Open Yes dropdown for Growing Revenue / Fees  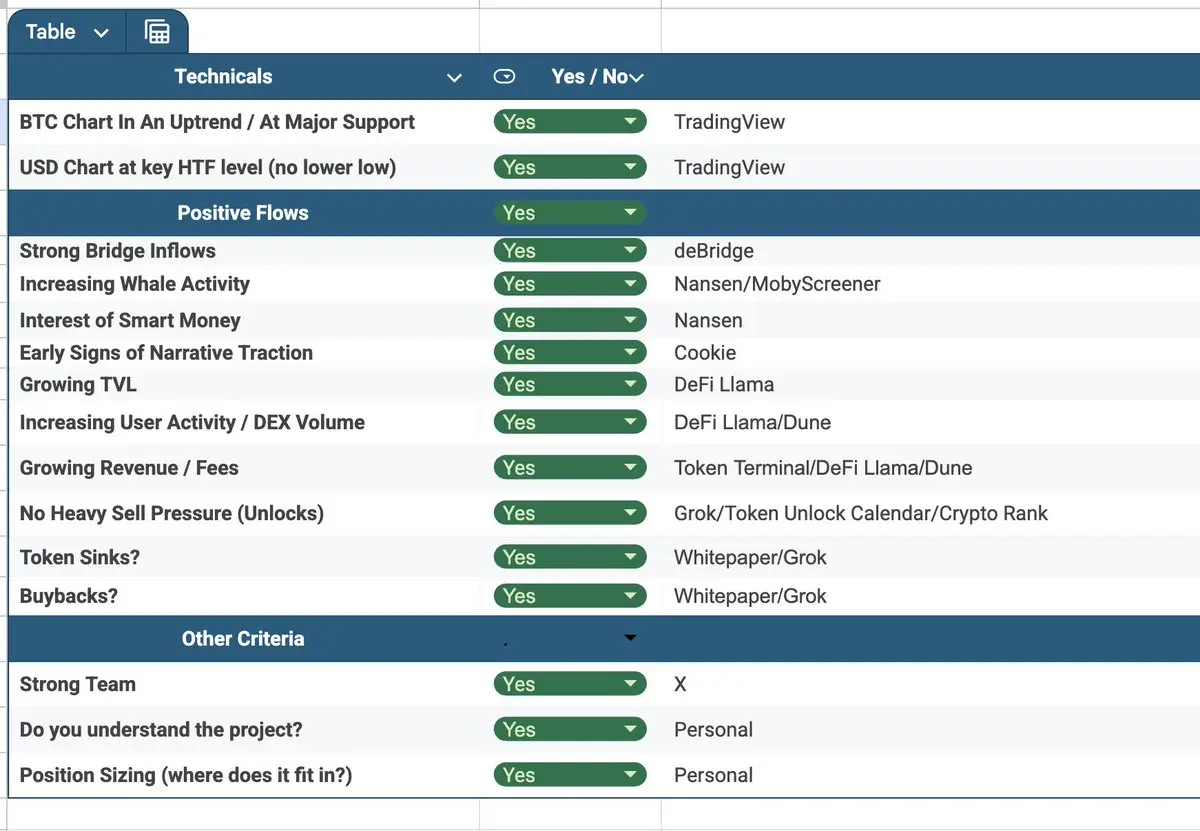point(570,467)
